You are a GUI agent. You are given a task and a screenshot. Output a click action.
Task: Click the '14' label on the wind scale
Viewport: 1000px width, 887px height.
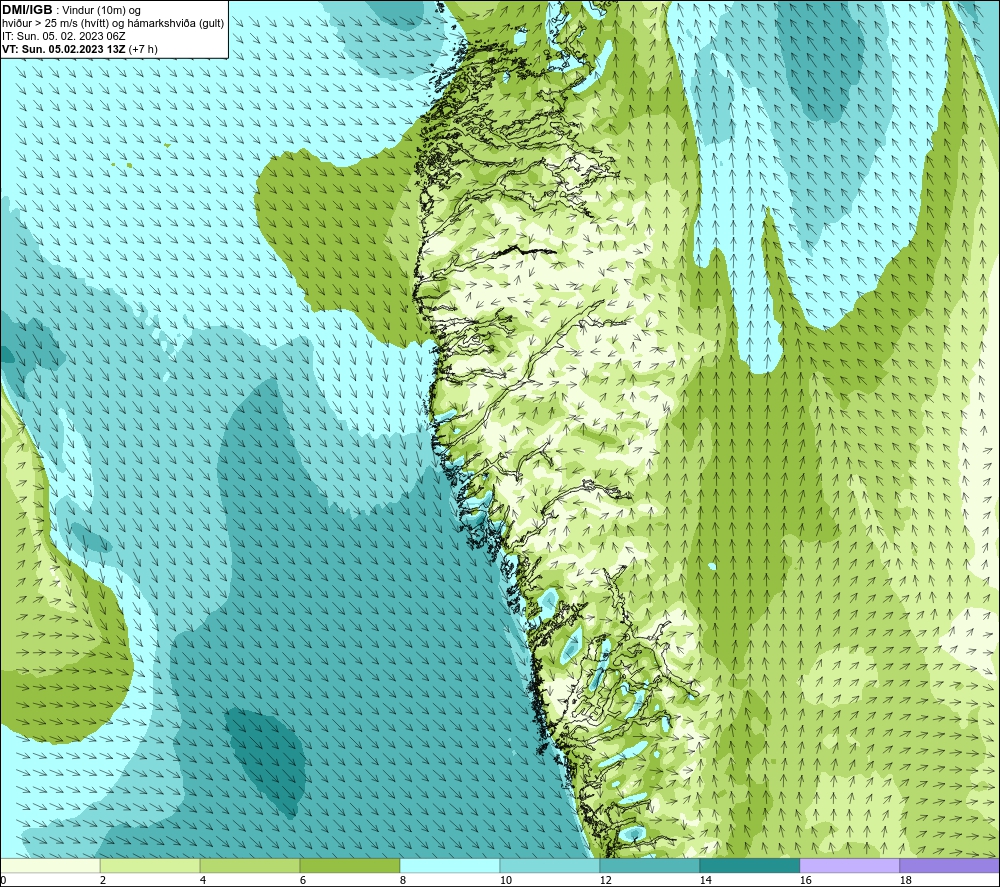(x=705, y=881)
